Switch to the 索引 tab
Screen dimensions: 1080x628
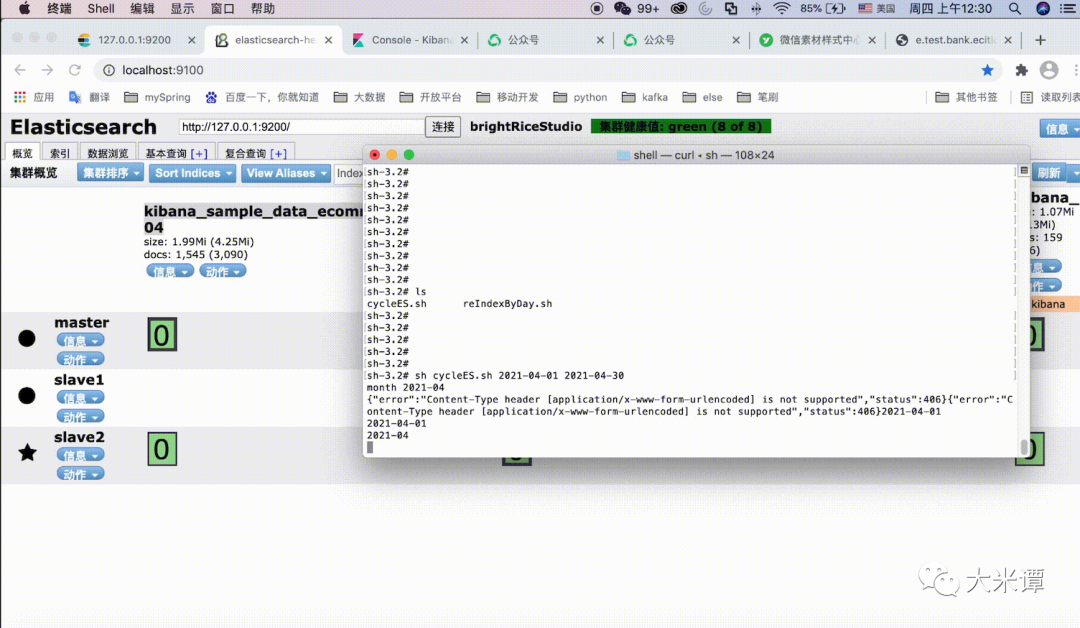pos(60,153)
